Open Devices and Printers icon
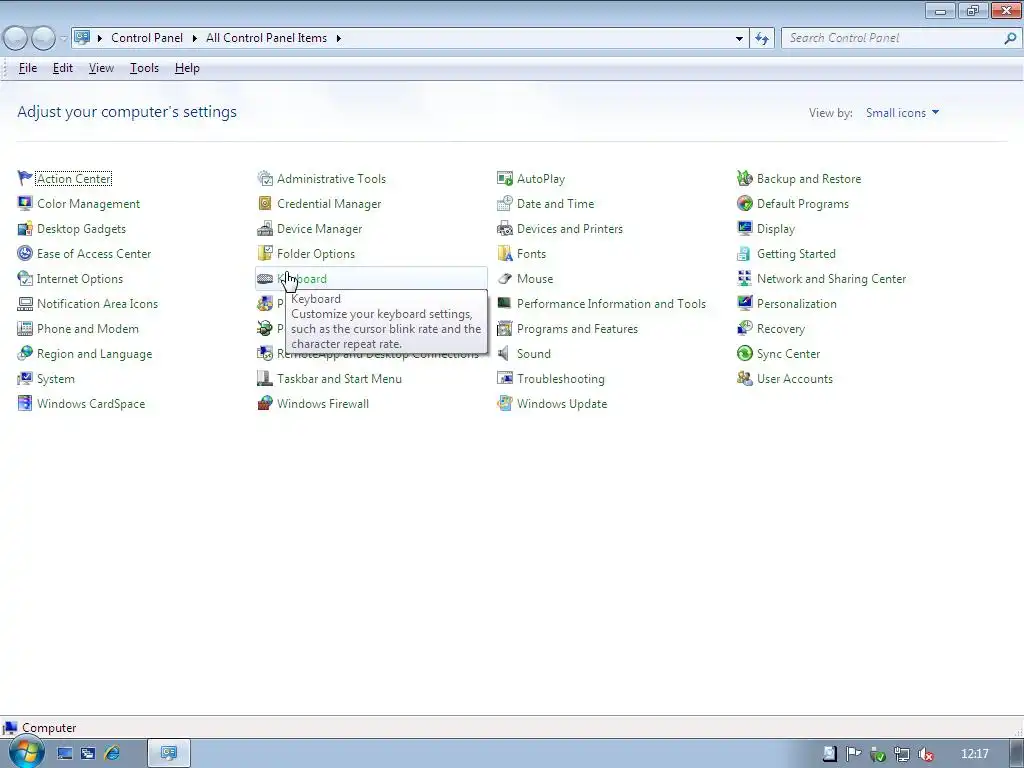This screenshot has height=768, width=1024. [x=505, y=229]
